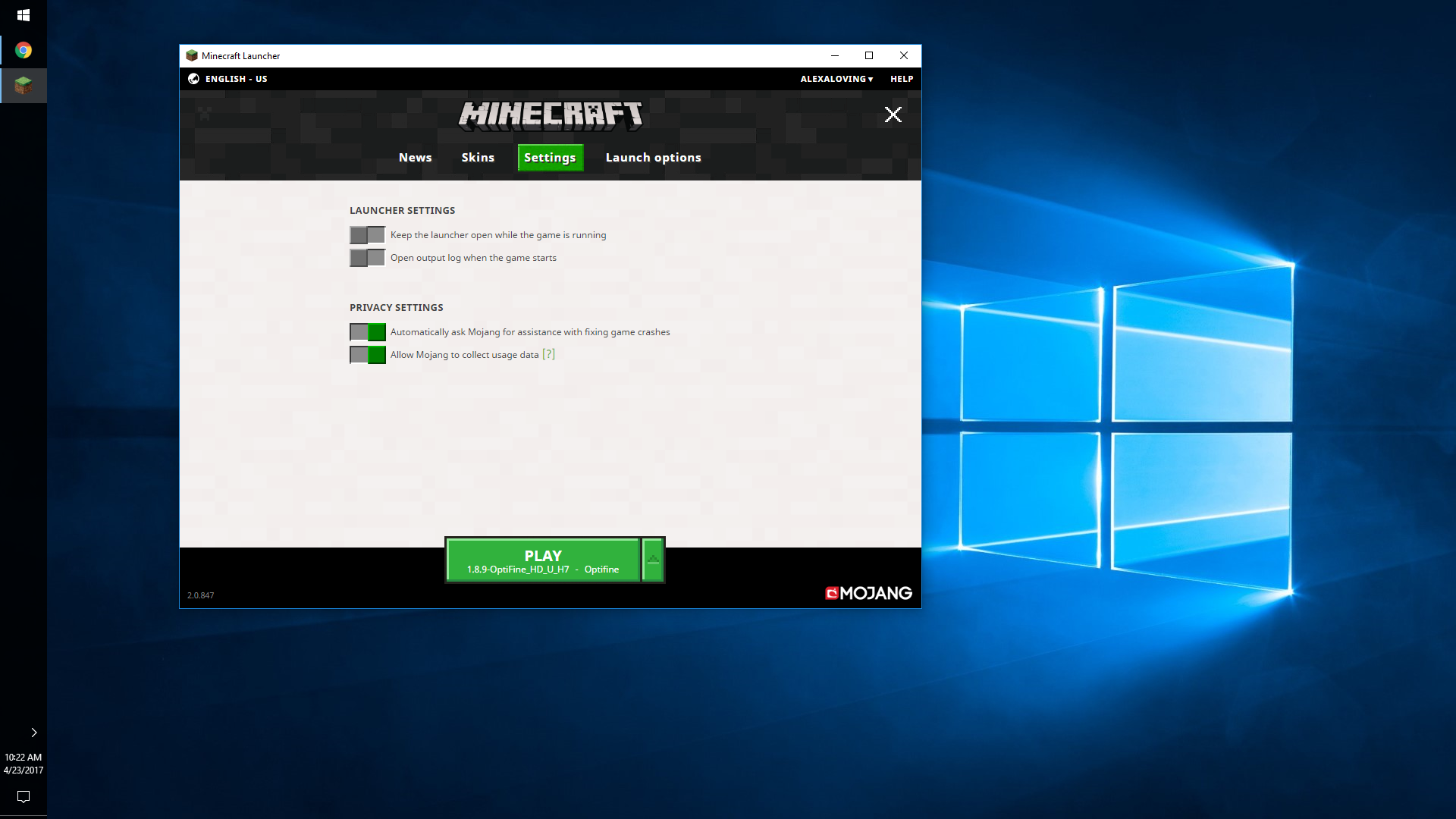Click the globe language icon

click(193, 79)
